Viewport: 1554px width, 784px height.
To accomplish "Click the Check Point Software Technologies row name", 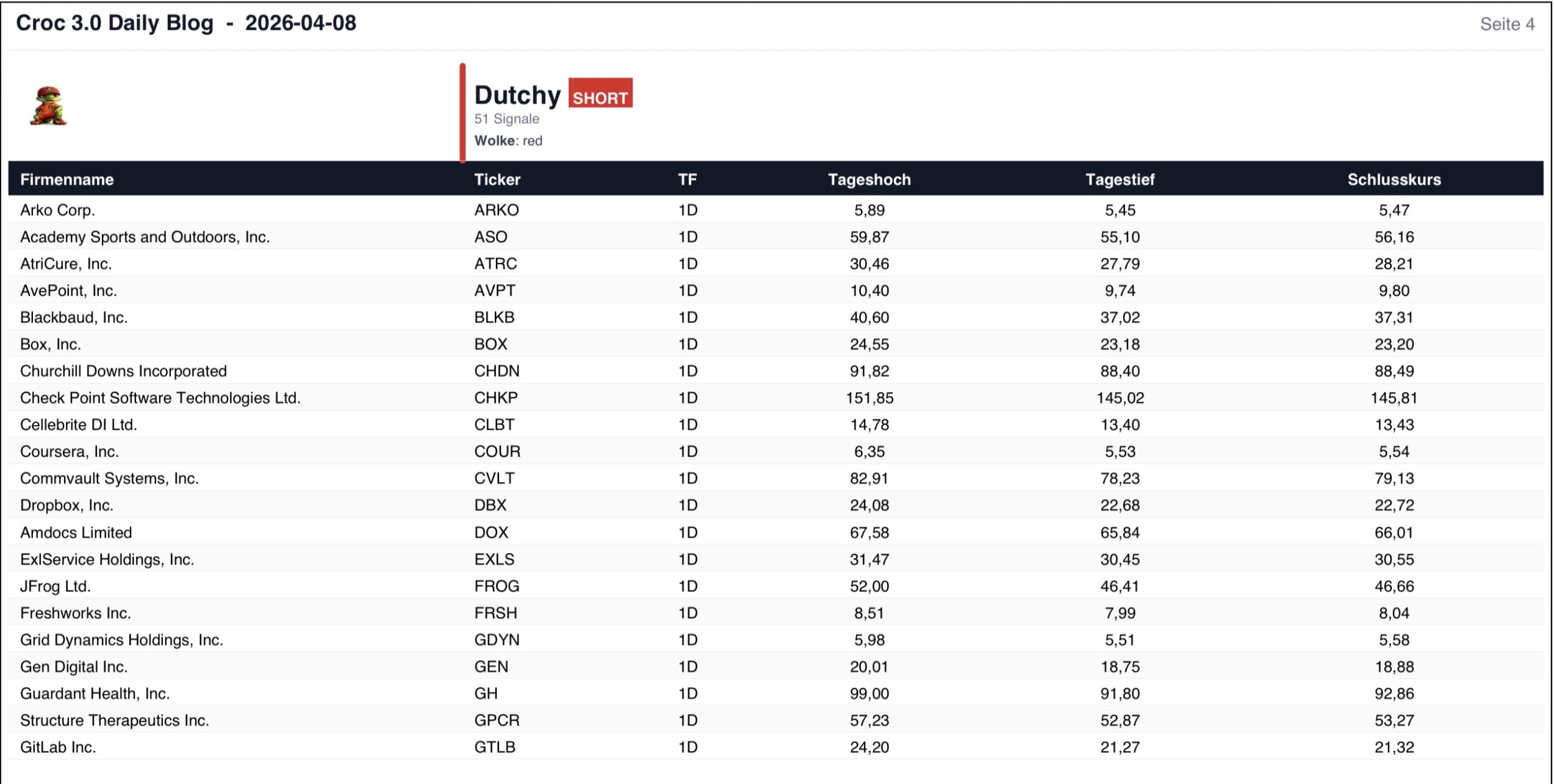I will (160, 398).
